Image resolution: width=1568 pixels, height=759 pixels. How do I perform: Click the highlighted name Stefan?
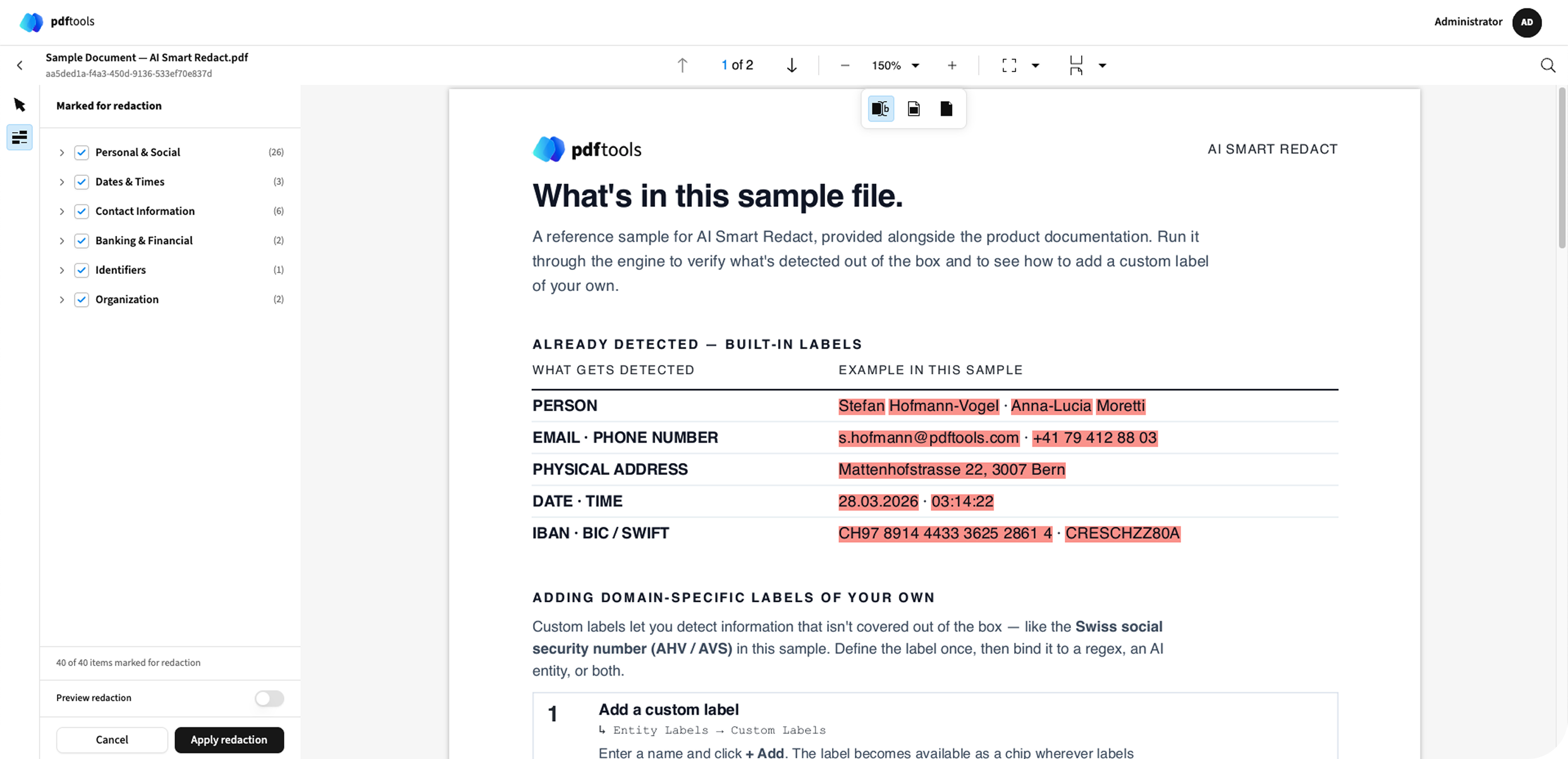pos(861,406)
